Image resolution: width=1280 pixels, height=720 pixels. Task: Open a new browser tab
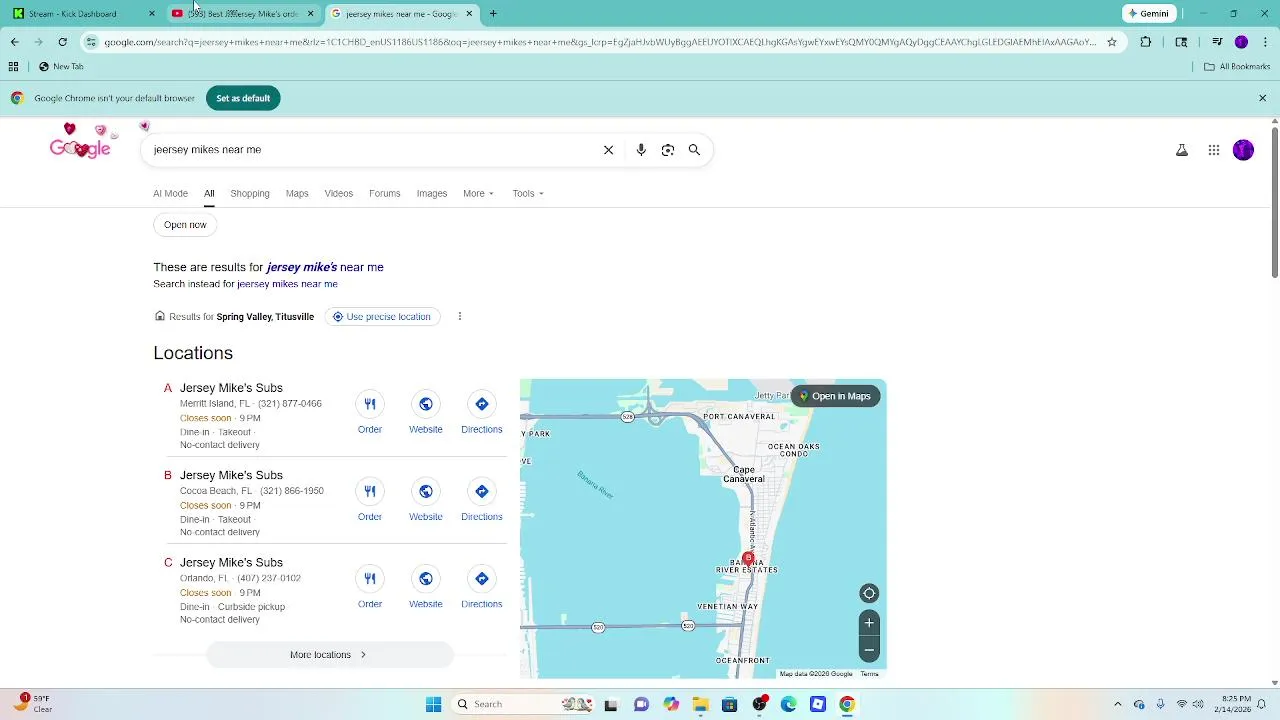(x=493, y=14)
